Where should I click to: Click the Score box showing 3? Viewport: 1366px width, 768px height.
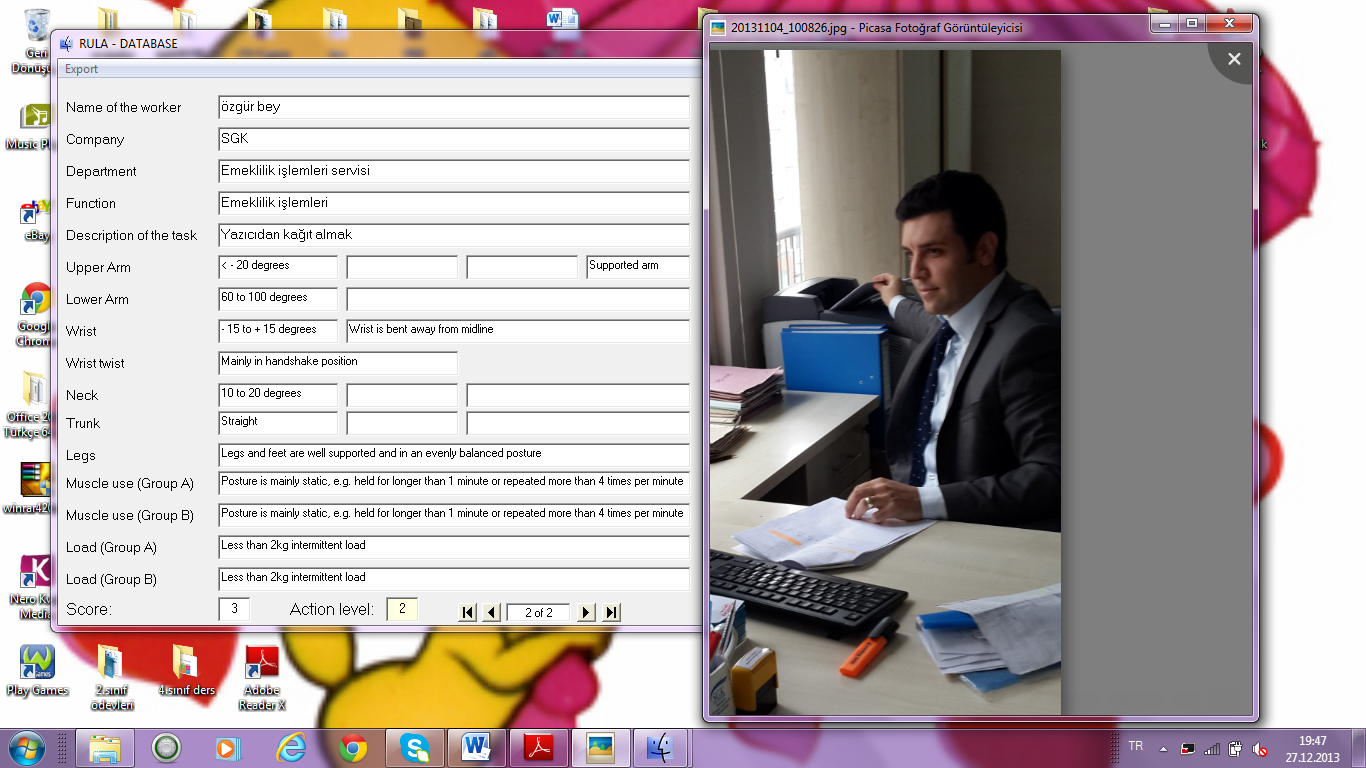234,609
